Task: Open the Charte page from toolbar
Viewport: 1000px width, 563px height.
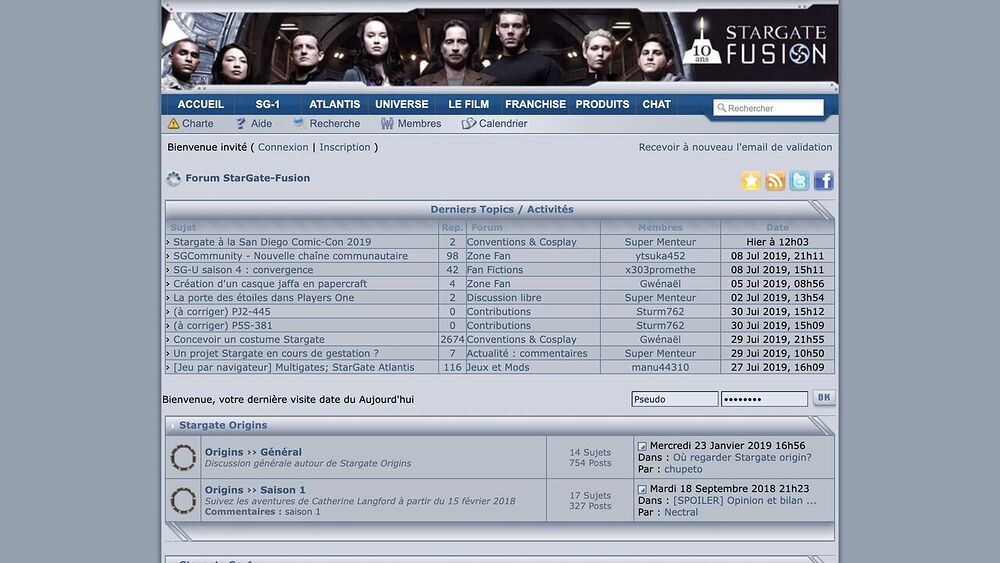Action: [190, 124]
